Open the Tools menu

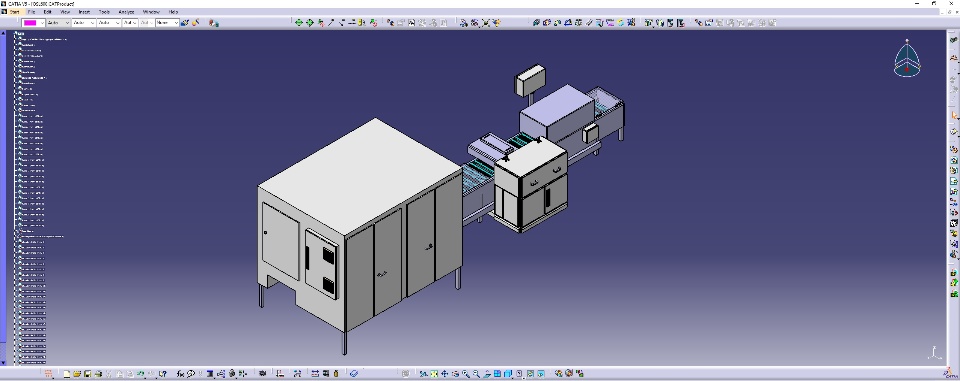(104, 12)
